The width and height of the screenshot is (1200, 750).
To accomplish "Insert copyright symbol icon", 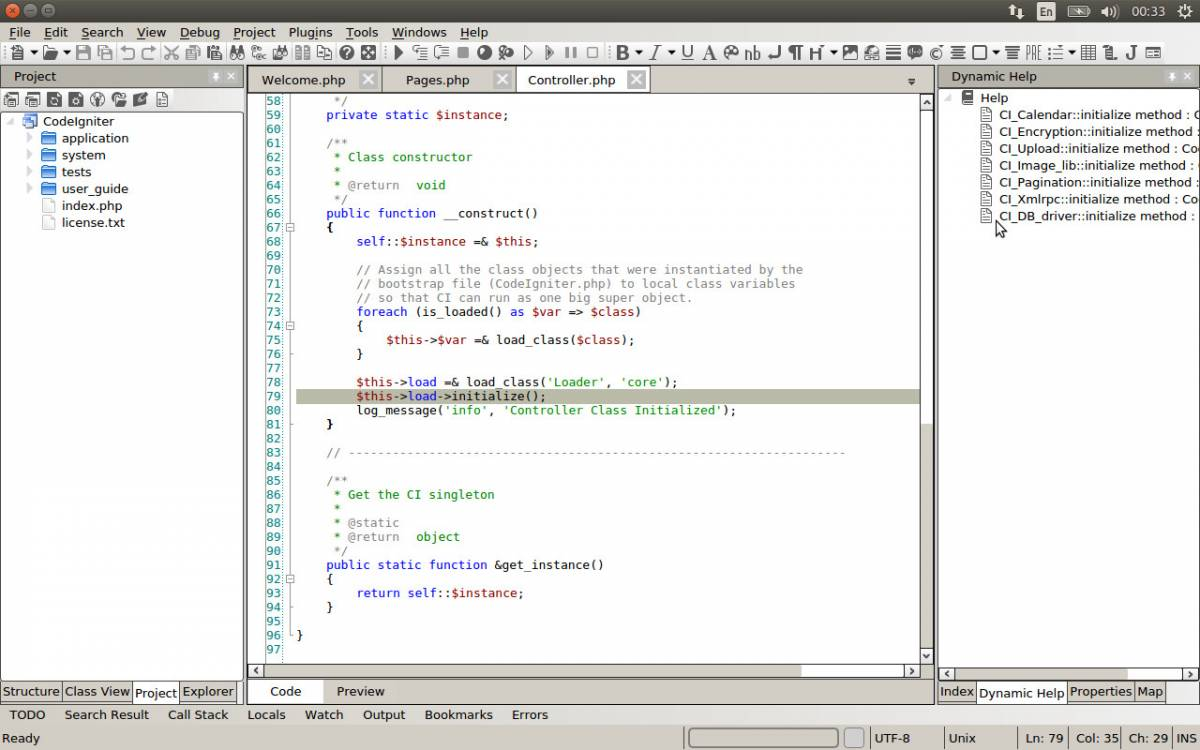I will (936, 53).
